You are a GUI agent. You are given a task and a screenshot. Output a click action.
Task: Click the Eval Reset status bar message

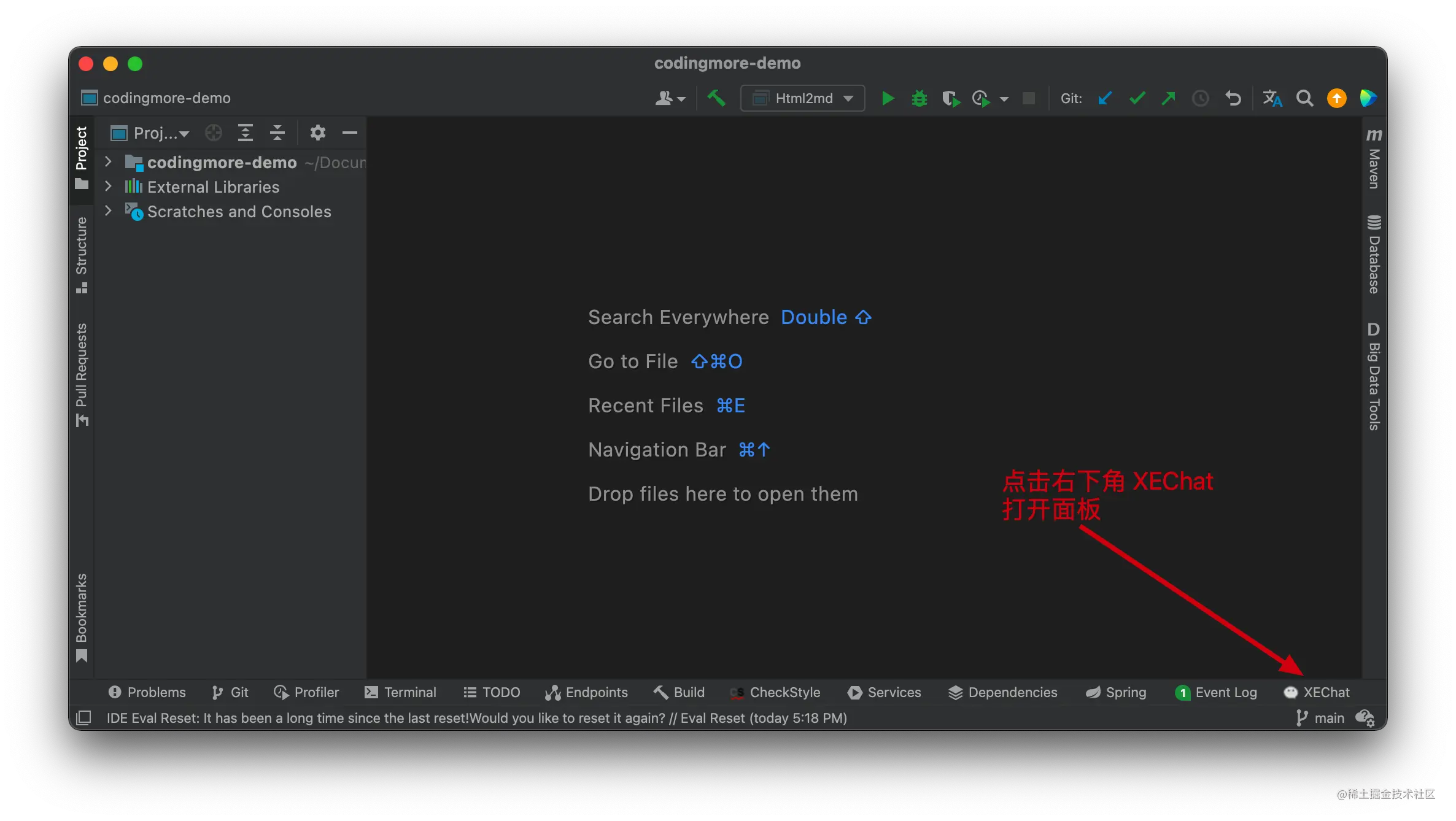477,718
